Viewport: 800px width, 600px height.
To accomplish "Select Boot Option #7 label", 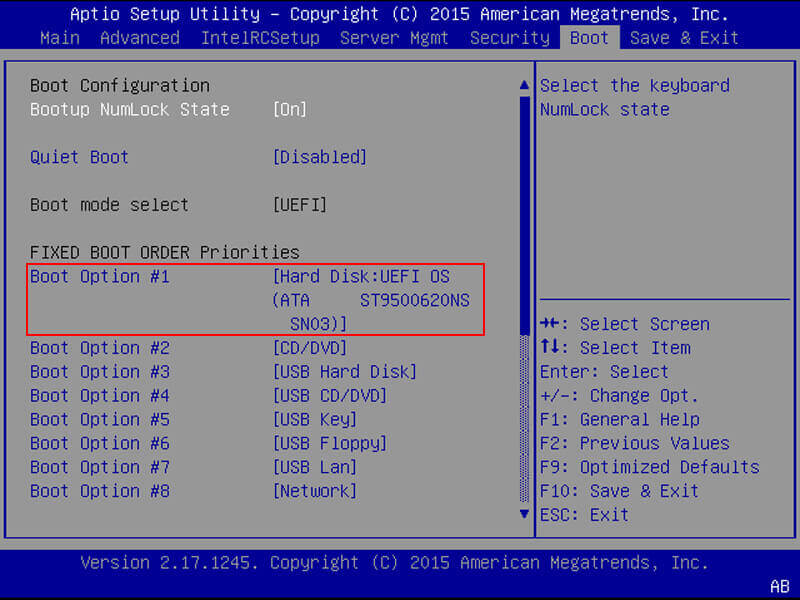I will click(x=99, y=467).
